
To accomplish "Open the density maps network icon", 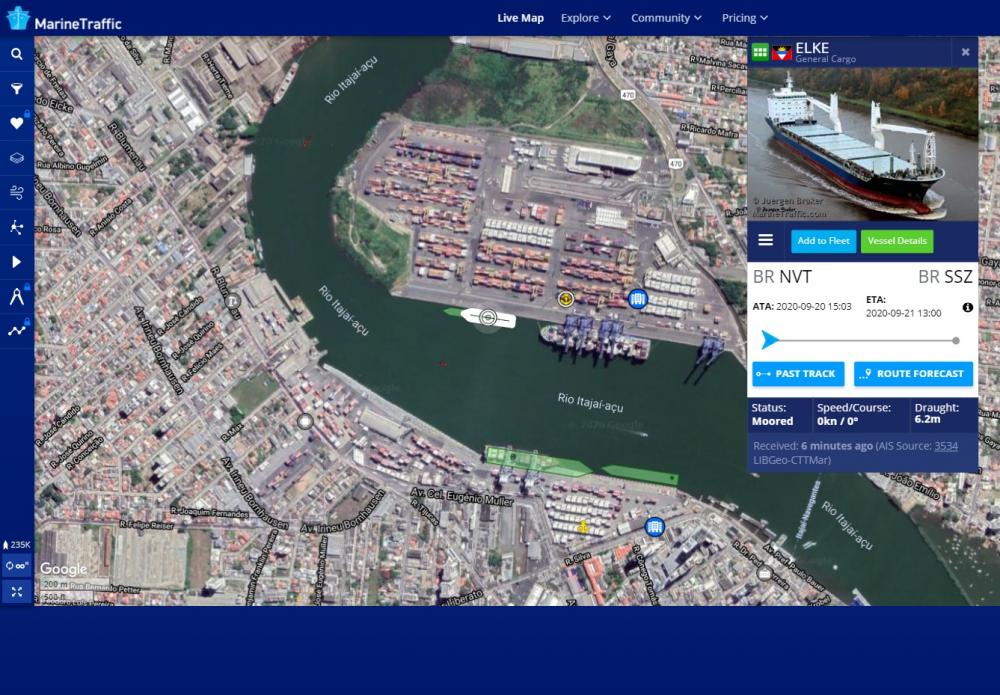I will click(17, 227).
